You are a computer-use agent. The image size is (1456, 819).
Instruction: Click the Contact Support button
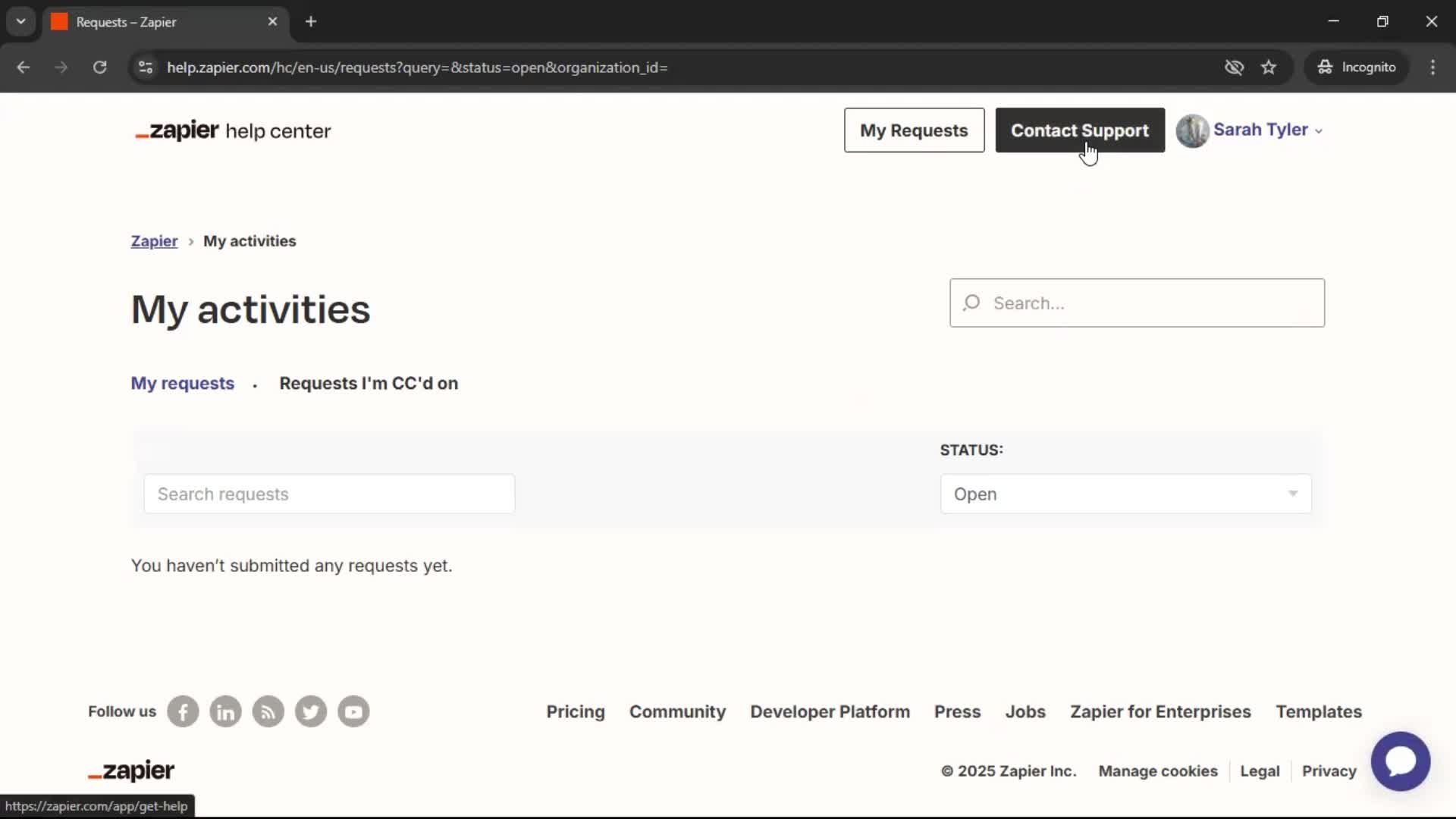[1079, 130]
